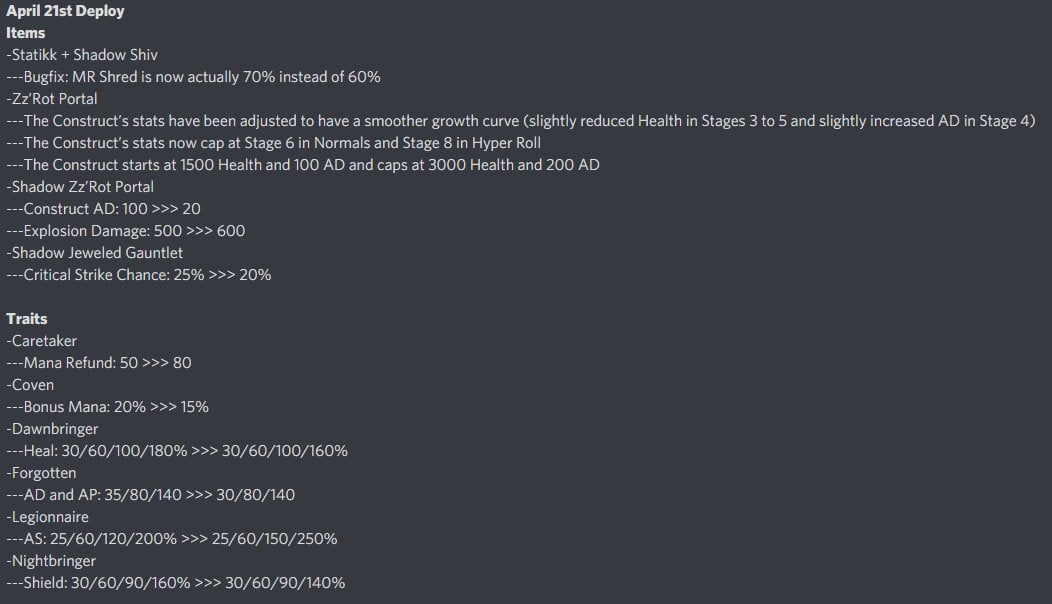Select the Legionnaire AS values line
This screenshot has height=604, width=1052.
pyautogui.click(x=172, y=539)
